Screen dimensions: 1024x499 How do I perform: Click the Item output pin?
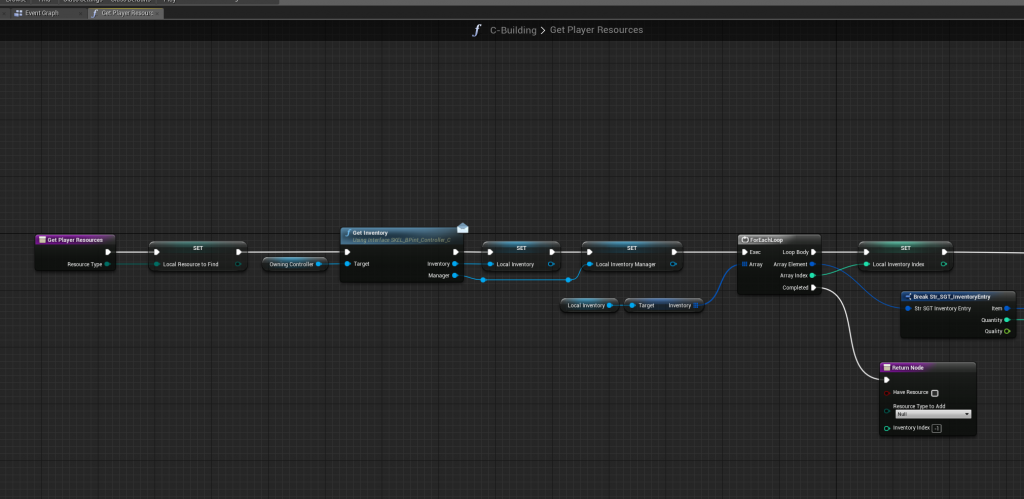(x=1007, y=308)
